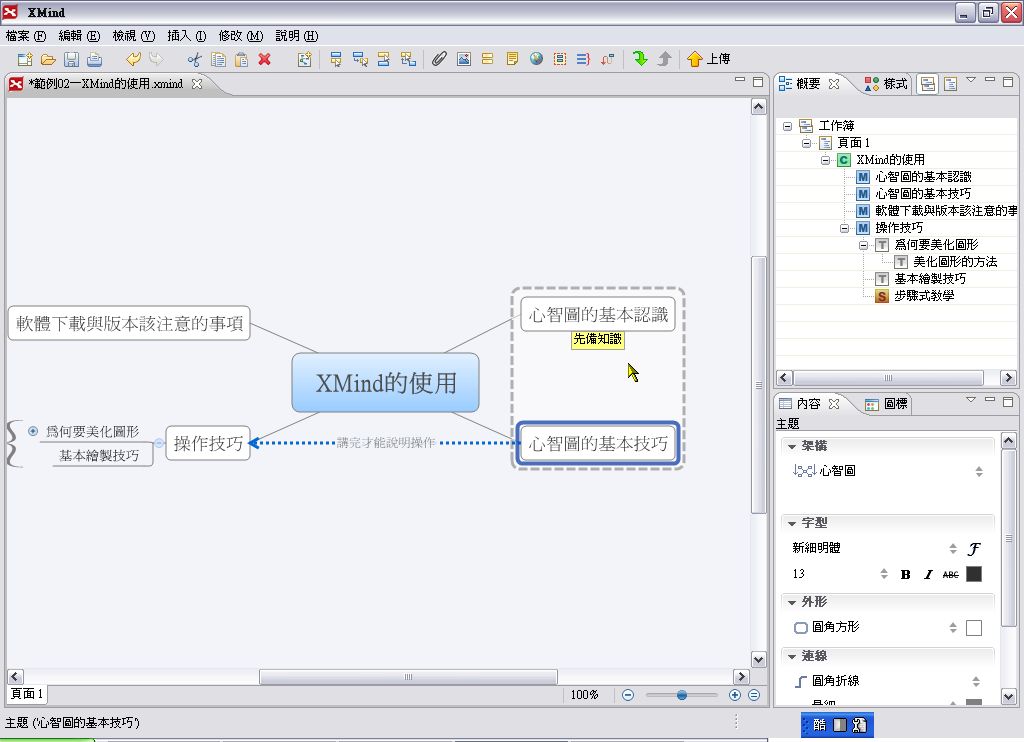Image resolution: width=1024 pixels, height=742 pixels.
Task: Select the 為何要美化圖形 subtopic on canvas
Action: pyautogui.click(x=92, y=432)
